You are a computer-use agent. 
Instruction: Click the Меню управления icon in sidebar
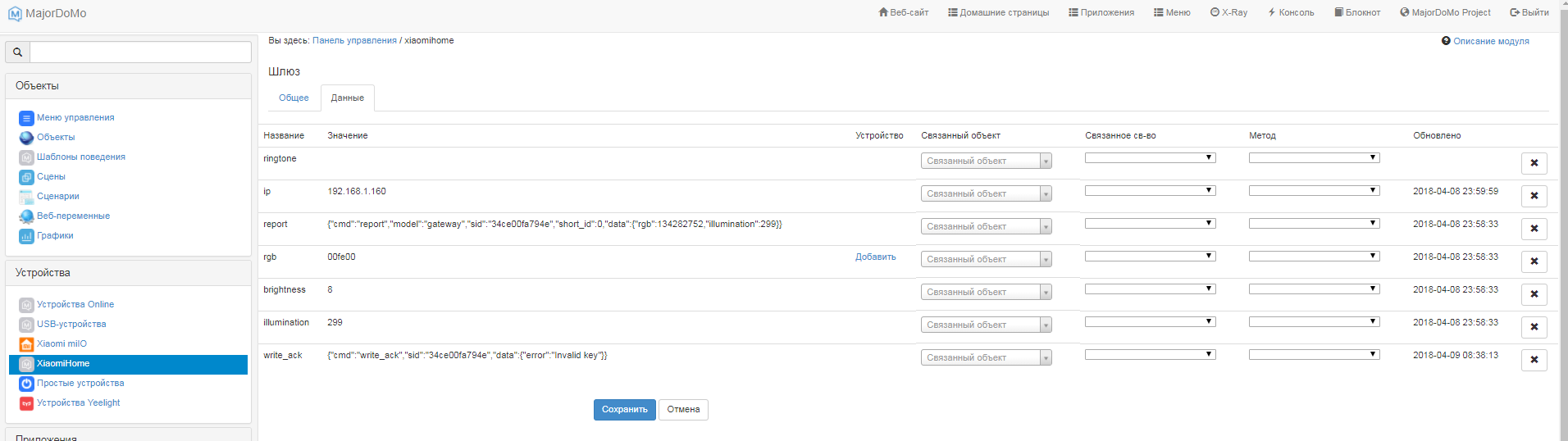26,118
